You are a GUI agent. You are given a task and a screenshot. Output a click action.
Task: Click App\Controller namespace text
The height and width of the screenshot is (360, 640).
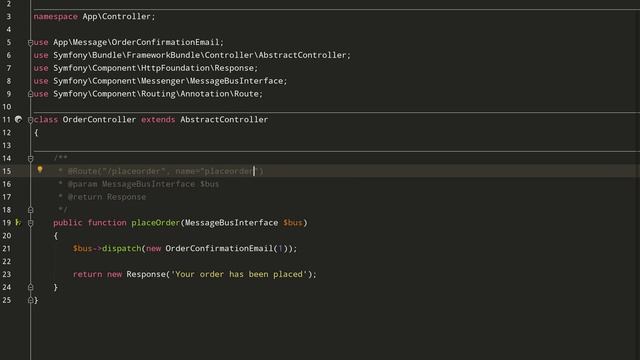tap(117, 16)
